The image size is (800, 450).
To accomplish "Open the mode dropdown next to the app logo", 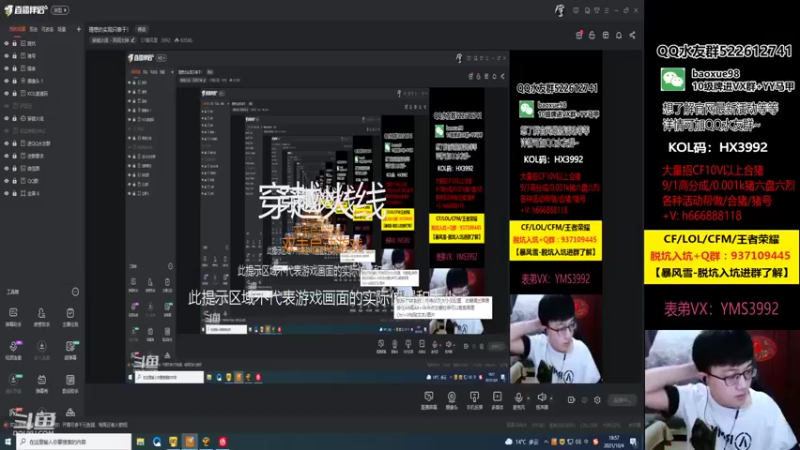I will 60,10.
